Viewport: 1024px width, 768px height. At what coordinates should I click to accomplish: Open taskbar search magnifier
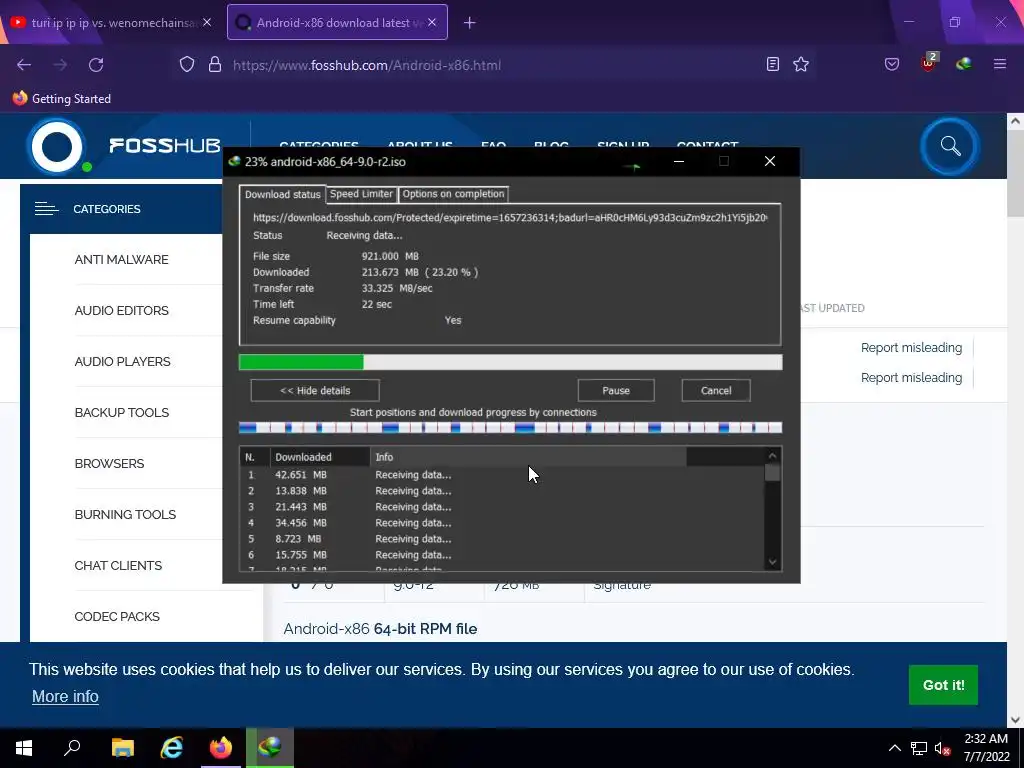coord(72,748)
